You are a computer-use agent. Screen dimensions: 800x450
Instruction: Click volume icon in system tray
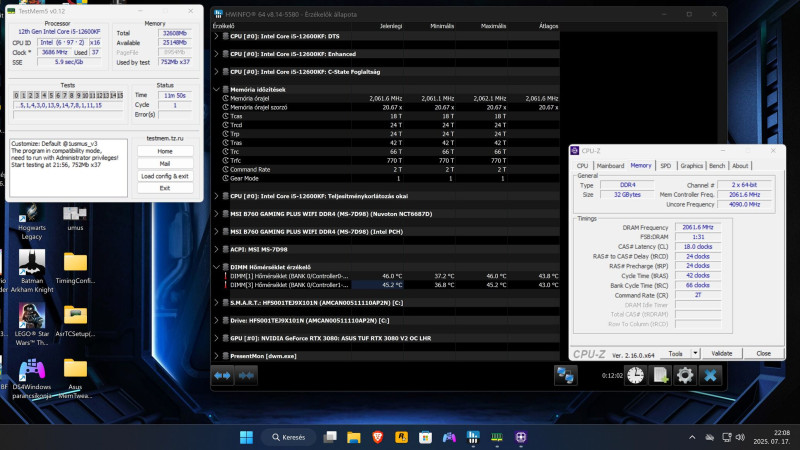point(740,437)
